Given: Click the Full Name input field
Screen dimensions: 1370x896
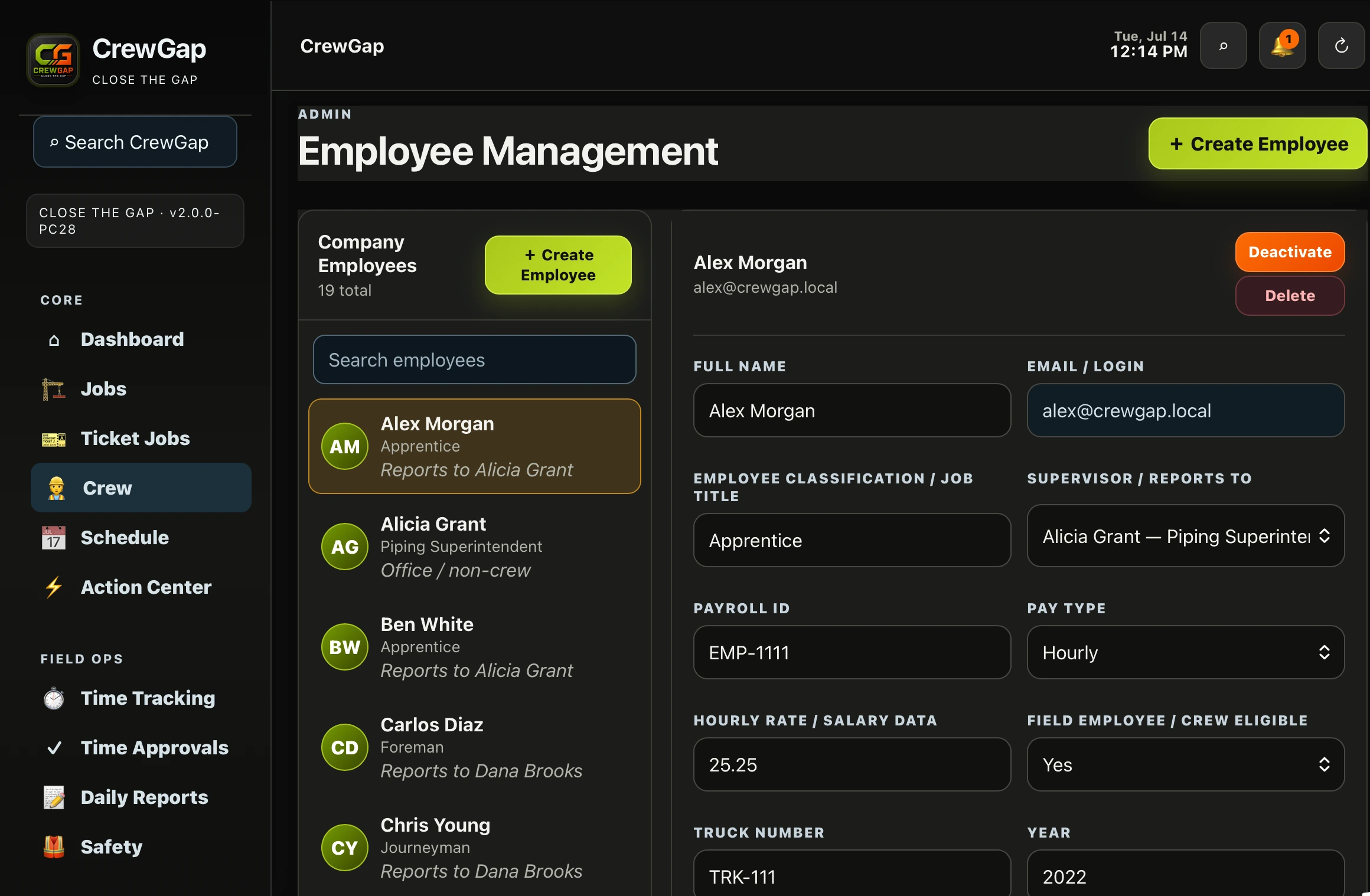Looking at the screenshot, I should tap(852, 411).
